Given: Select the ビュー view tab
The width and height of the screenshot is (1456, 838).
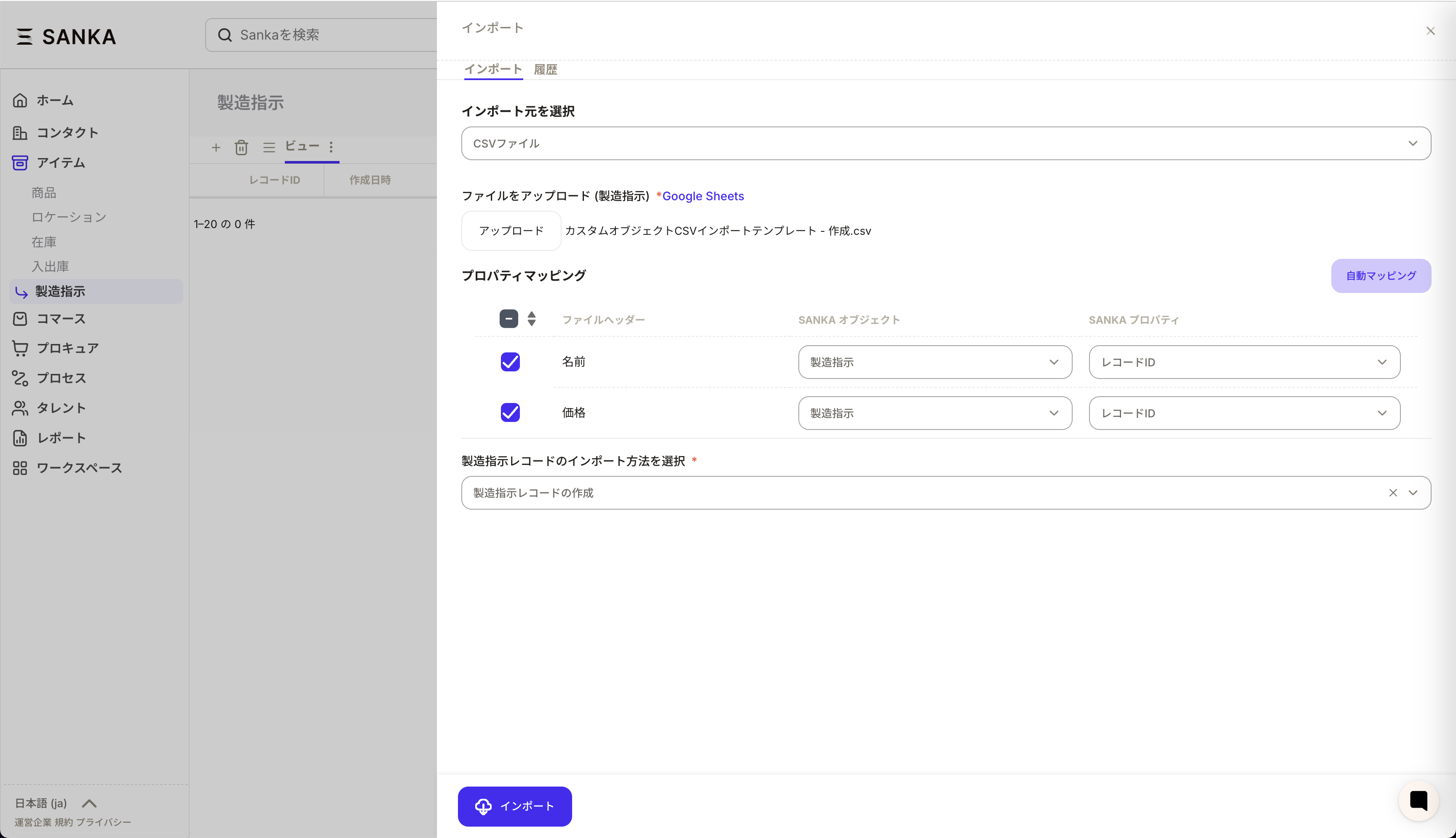Looking at the screenshot, I should pos(302,146).
